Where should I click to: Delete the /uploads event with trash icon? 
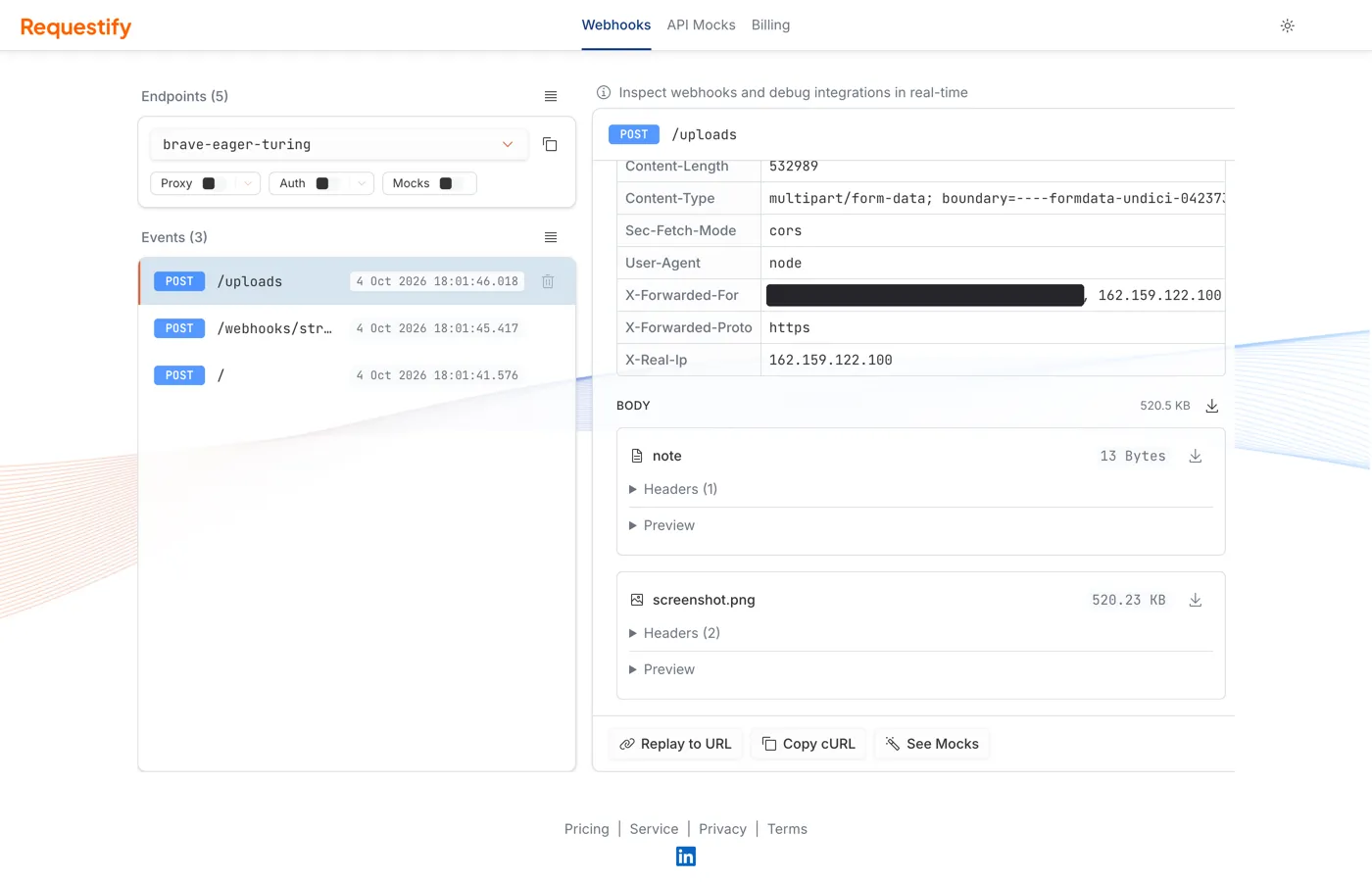point(548,281)
